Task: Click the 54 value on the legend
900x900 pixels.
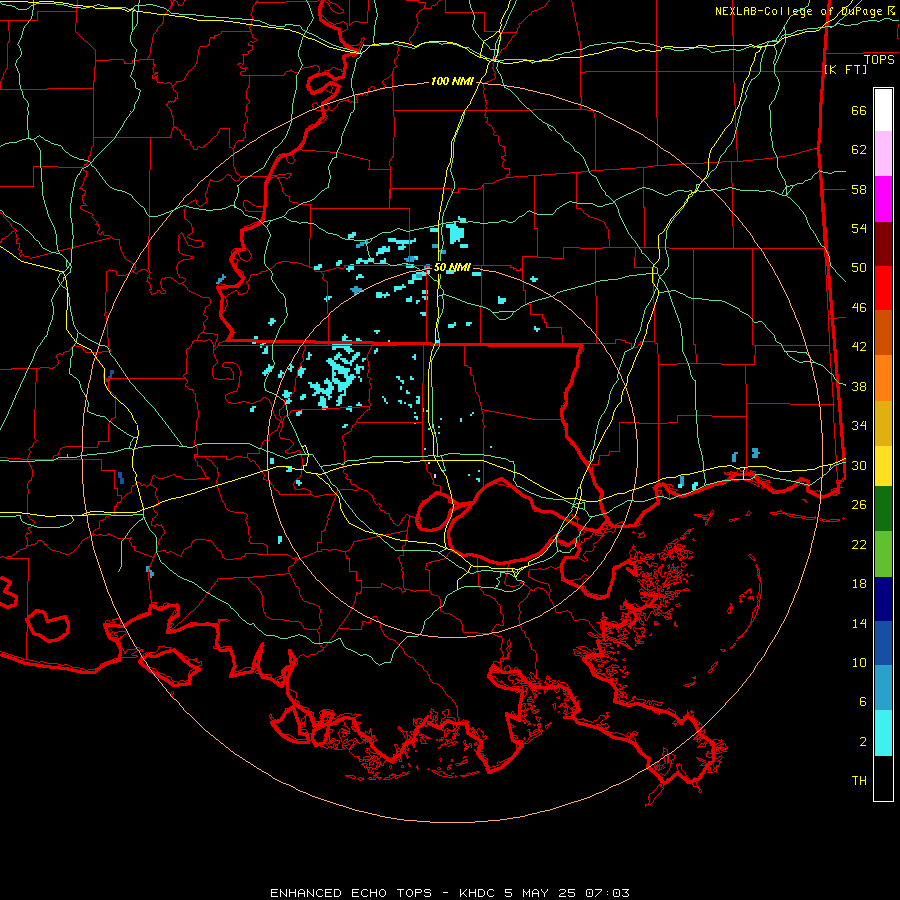Action: pyautogui.click(x=859, y=228)
